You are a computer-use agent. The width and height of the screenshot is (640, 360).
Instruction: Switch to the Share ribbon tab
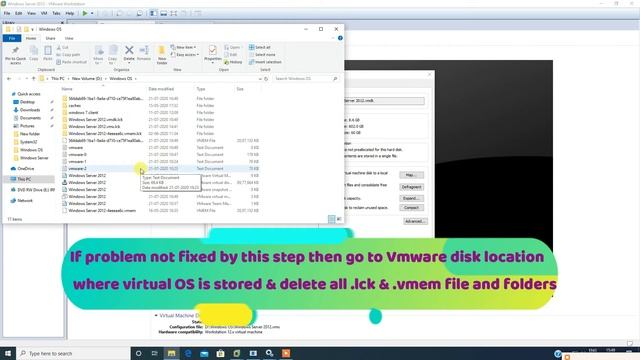pyautogui.click(x=50, y=38)
